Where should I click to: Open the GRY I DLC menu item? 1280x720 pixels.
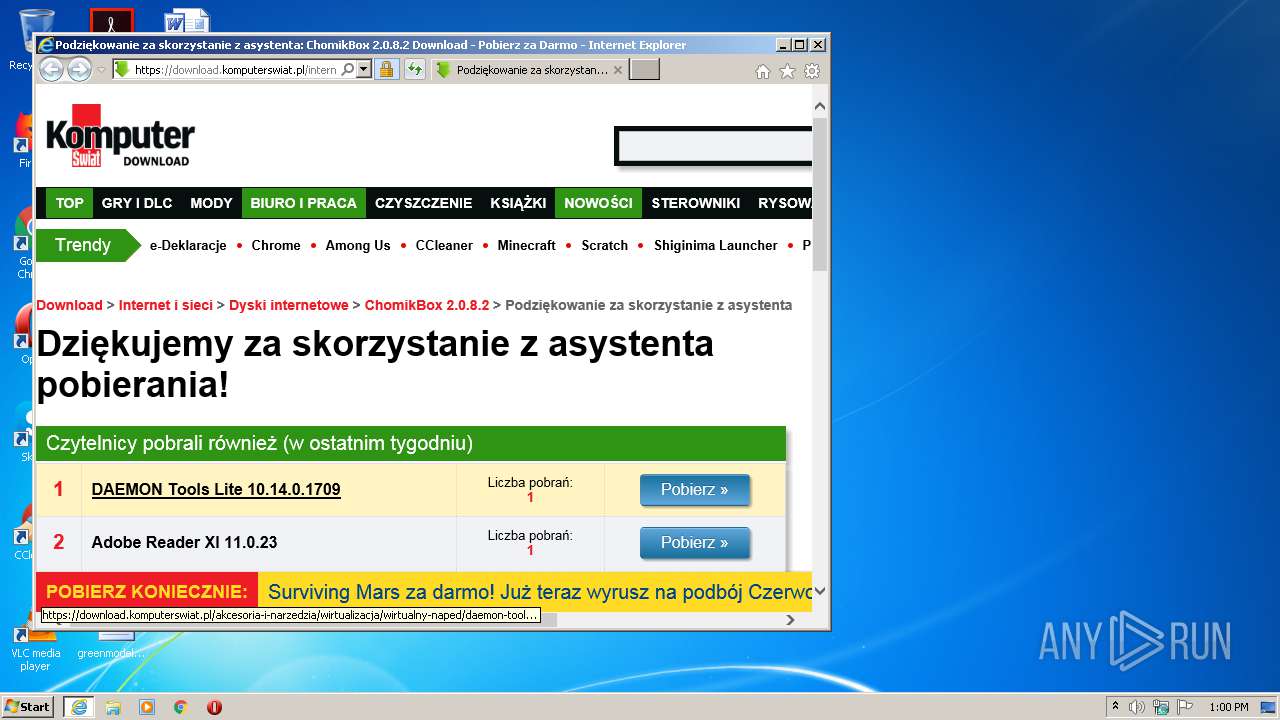(x=137, y=203)
